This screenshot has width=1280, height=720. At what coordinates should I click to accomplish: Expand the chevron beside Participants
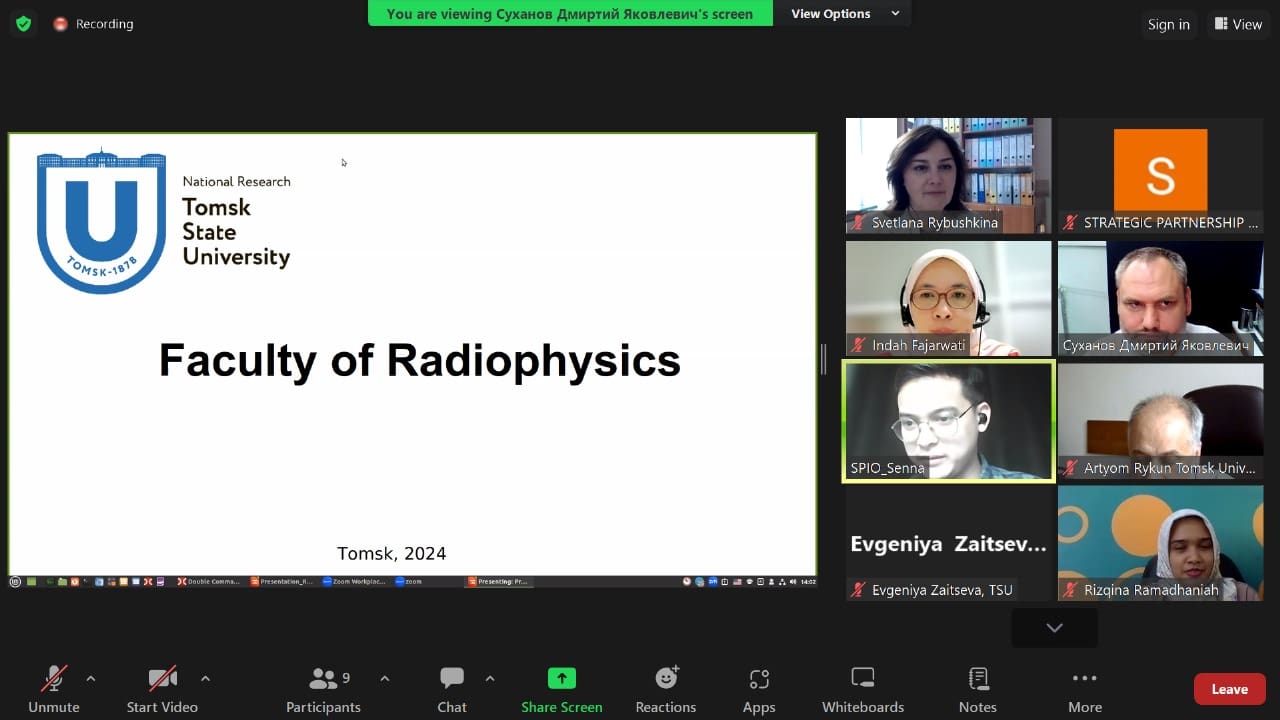(x=384, y=679)
